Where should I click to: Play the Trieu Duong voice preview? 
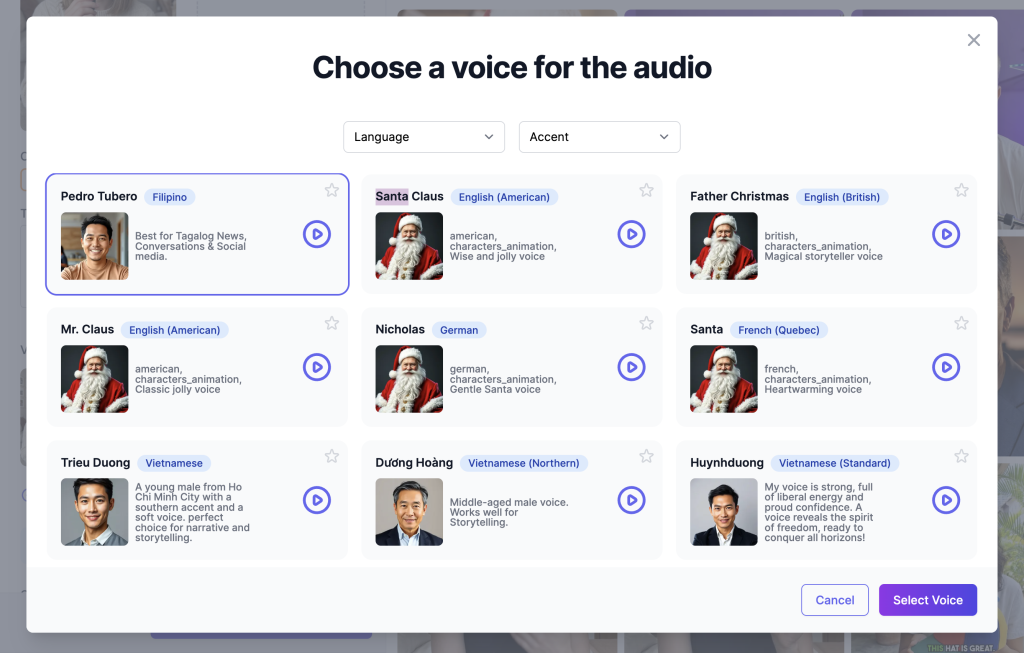[317, 500]
